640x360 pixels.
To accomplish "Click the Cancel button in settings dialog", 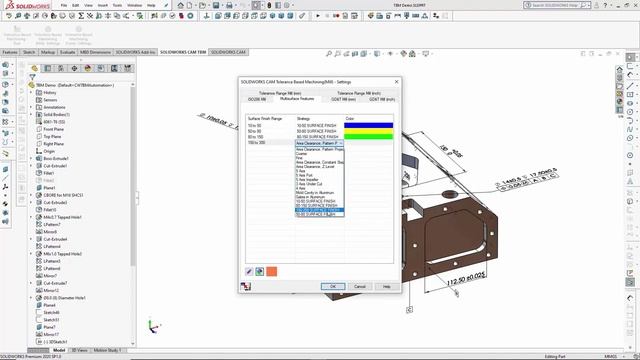I will [x=360, y=287].
